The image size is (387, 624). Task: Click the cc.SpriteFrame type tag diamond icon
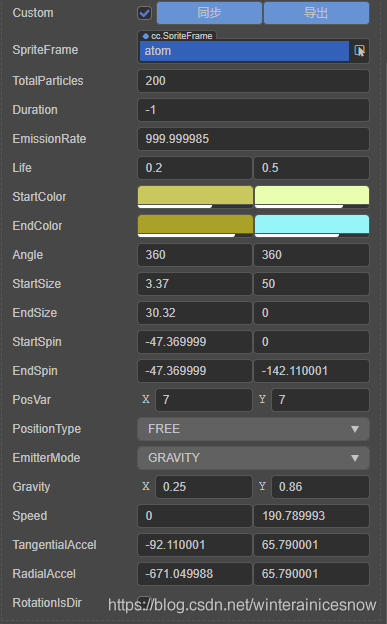point(146,36)
